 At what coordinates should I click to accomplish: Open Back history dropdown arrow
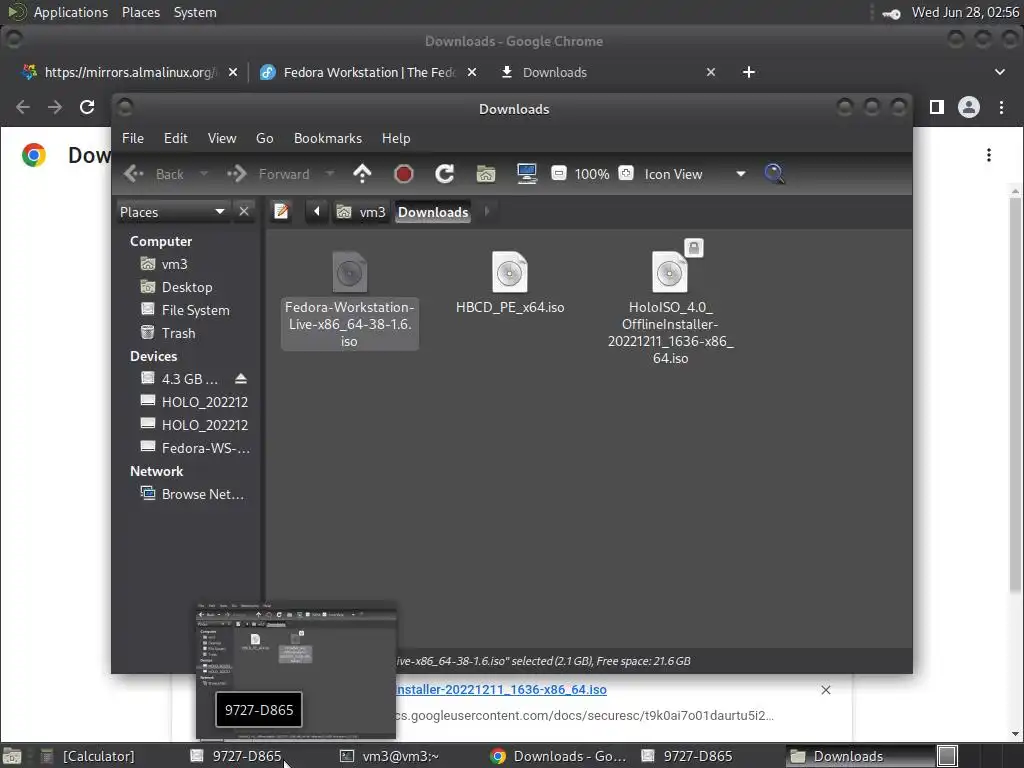tap(204, 174)
